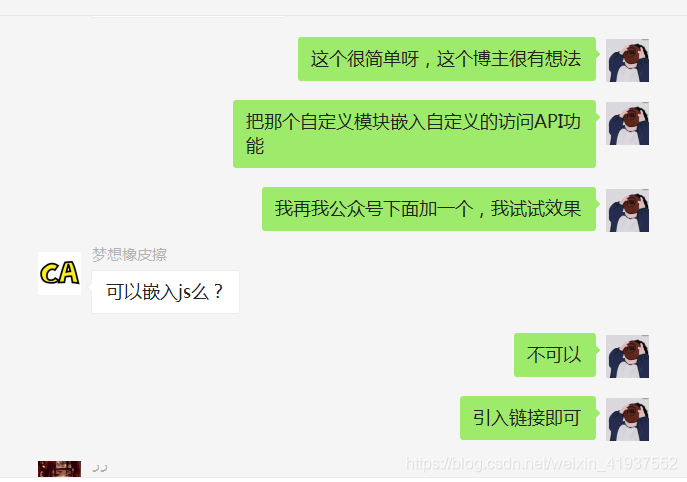
Task: Click avatar beside '不可以' message
Action: pos(627,356)
